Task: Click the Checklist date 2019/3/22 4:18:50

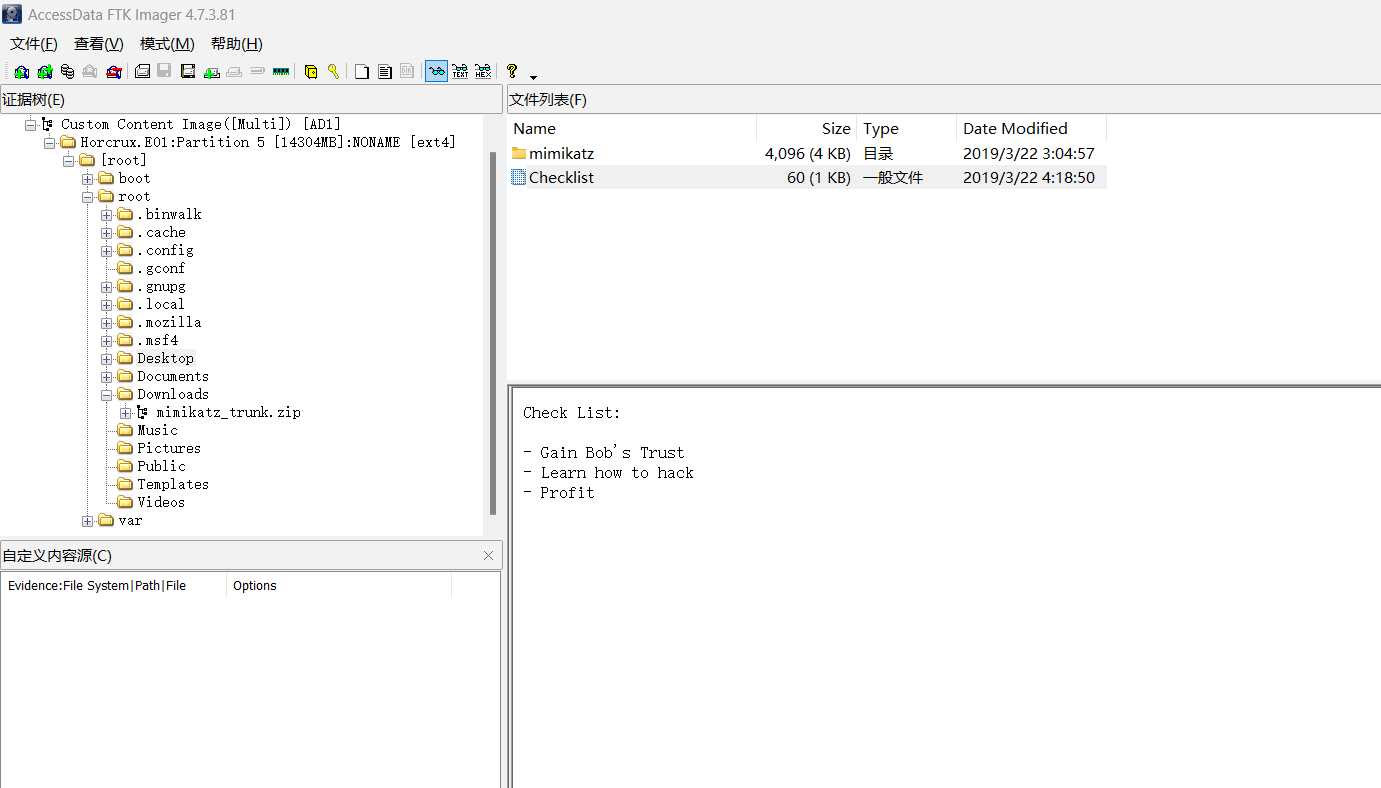Action: (1028, 178)
